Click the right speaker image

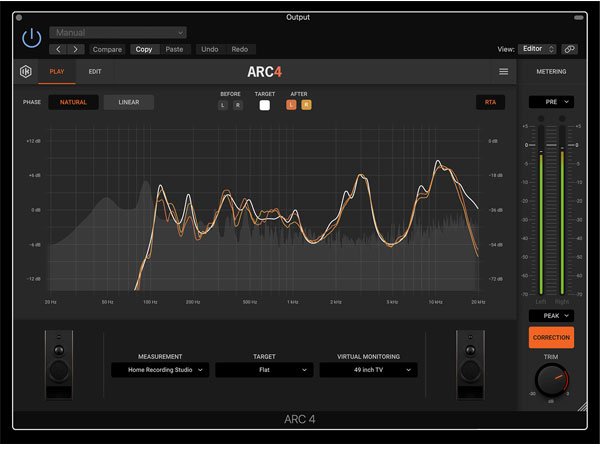[x=470, y=365]
